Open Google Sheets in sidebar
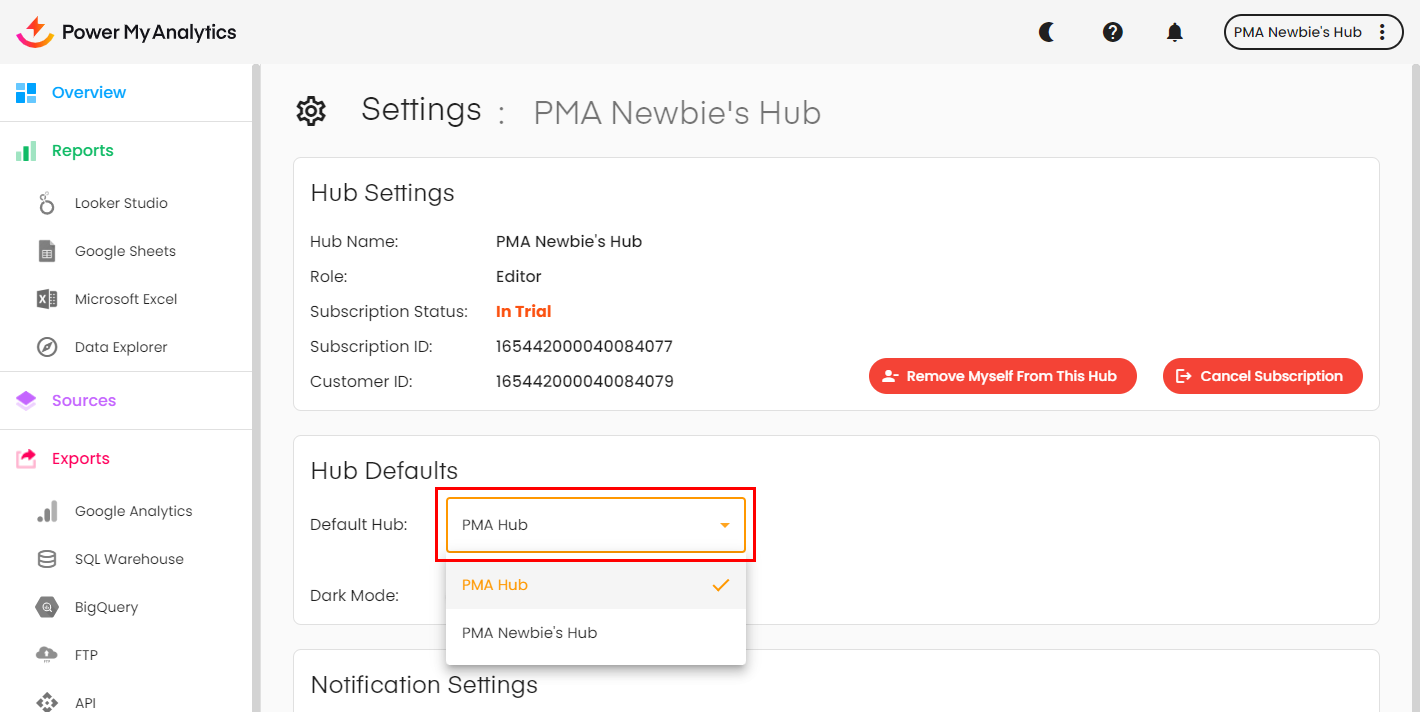This screenshot has width=1420, height=712. (x=125, y=251)
